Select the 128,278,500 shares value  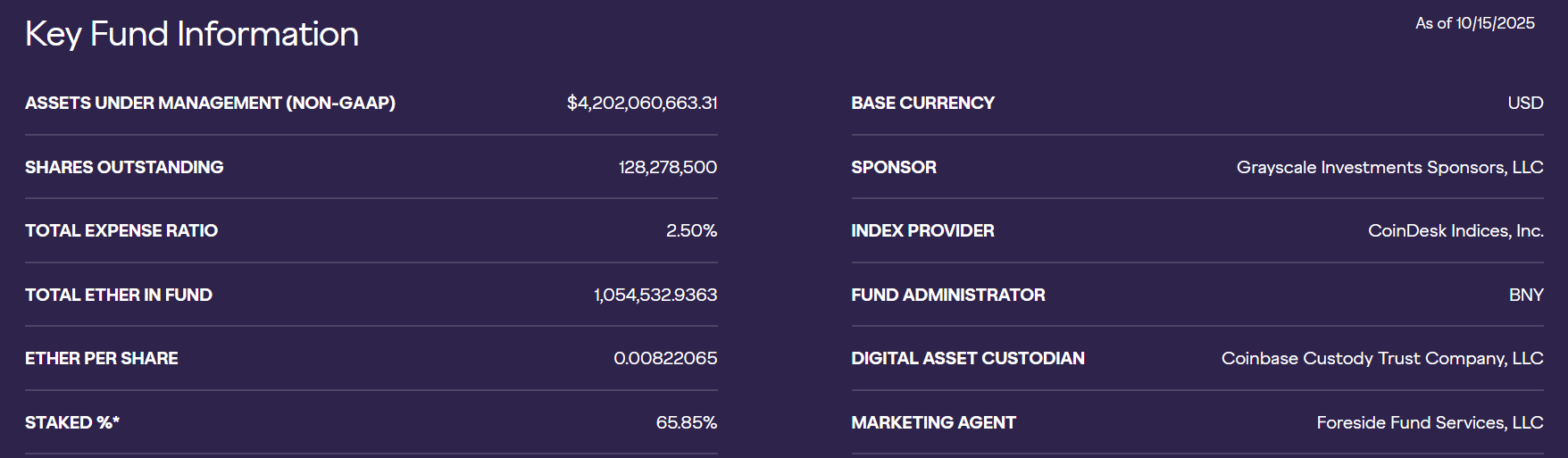pos(667,167)
